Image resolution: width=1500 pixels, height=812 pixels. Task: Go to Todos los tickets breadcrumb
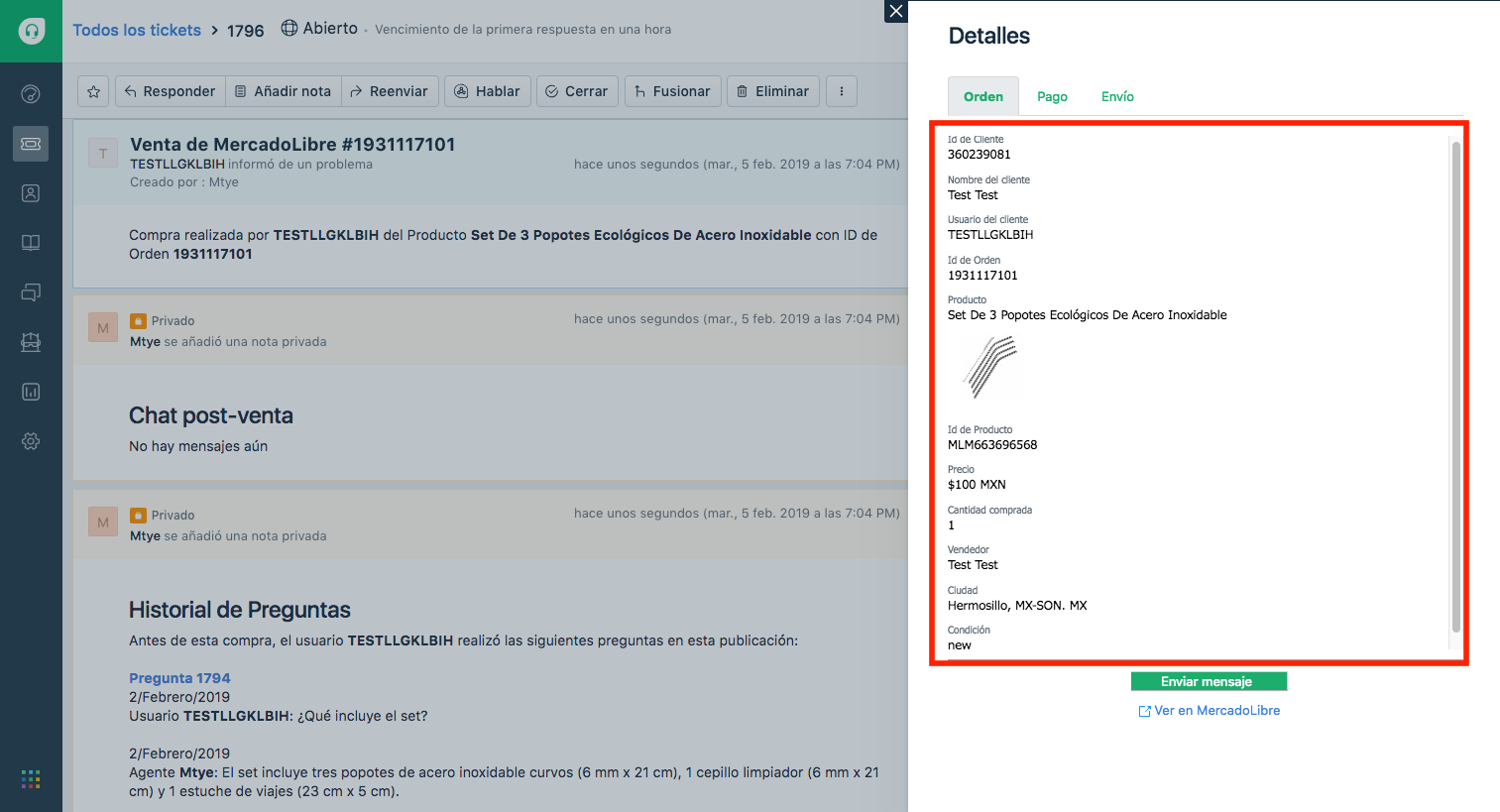pyautogui.click(x=137, y=30)
